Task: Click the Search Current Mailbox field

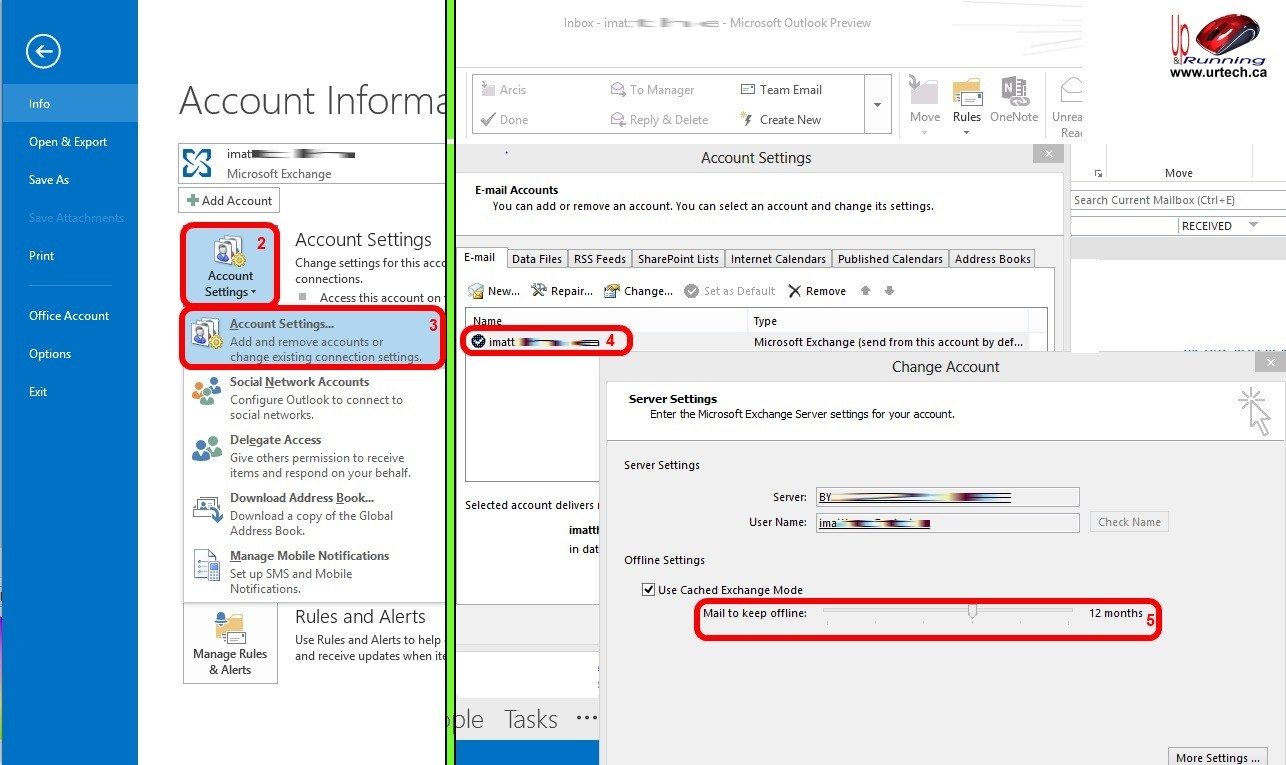Action: [x=1175, y=200]
